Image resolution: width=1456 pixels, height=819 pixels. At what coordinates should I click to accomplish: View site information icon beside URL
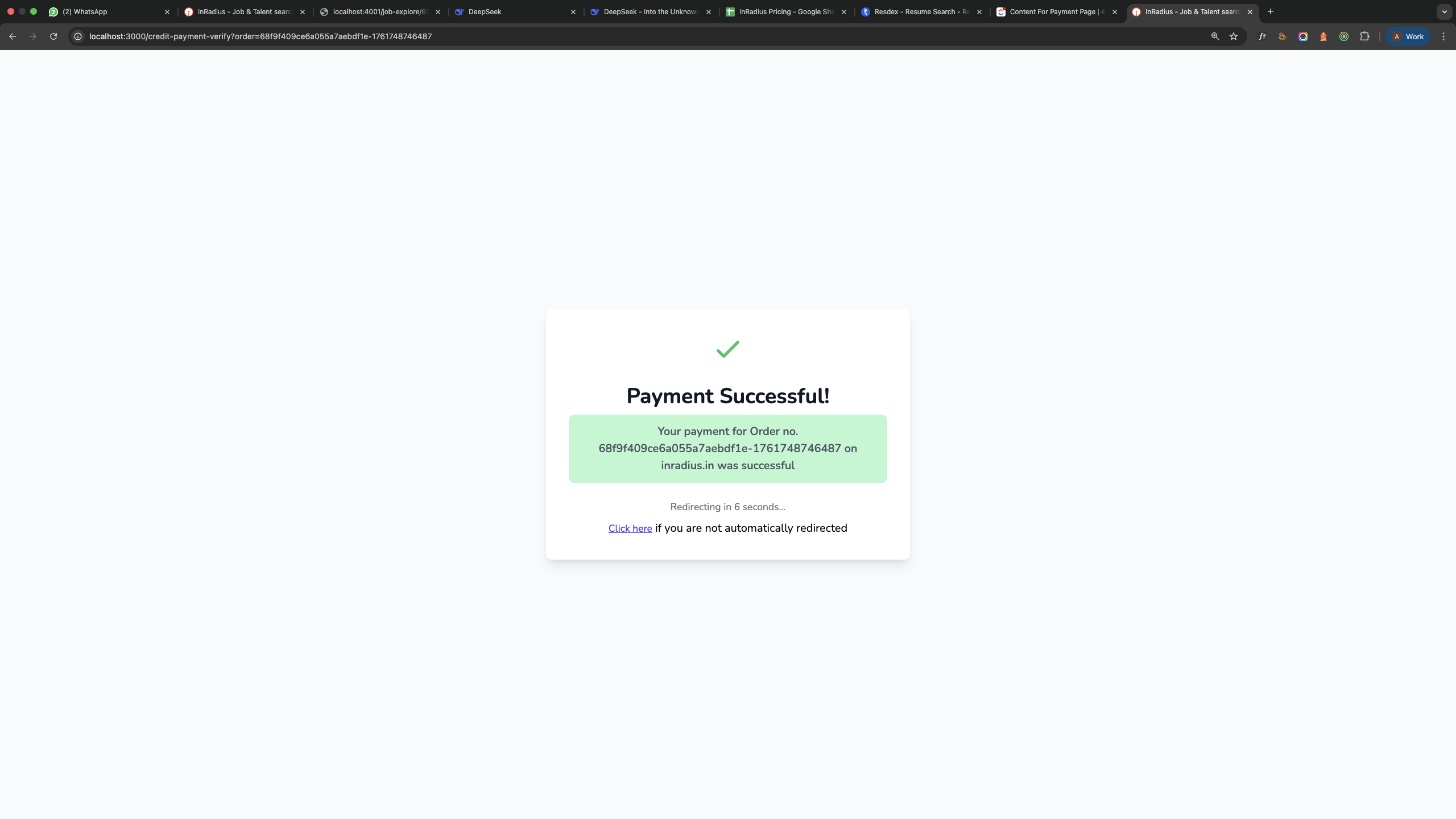(78, 36)
